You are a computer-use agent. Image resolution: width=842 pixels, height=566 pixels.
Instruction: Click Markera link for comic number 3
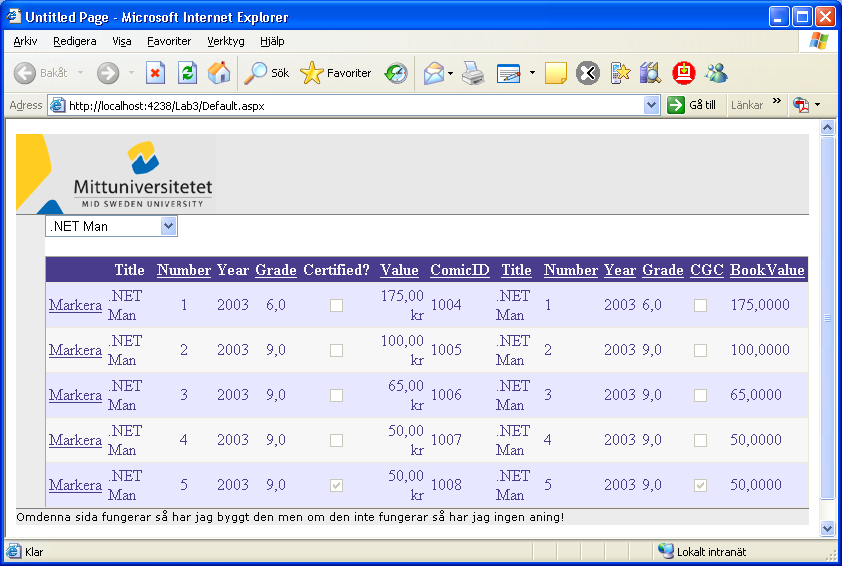(75, 395)
